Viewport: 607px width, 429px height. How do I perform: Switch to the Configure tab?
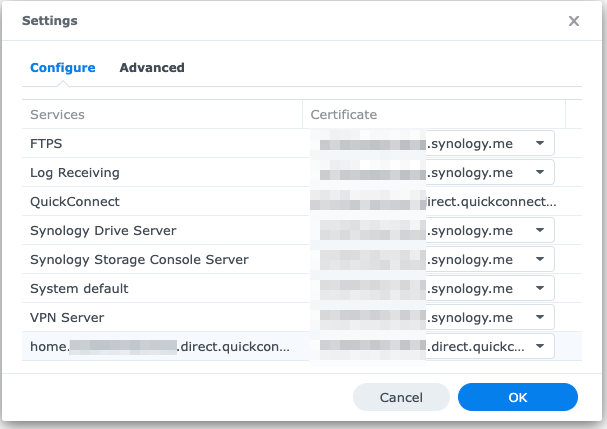[x=63, y=68]
